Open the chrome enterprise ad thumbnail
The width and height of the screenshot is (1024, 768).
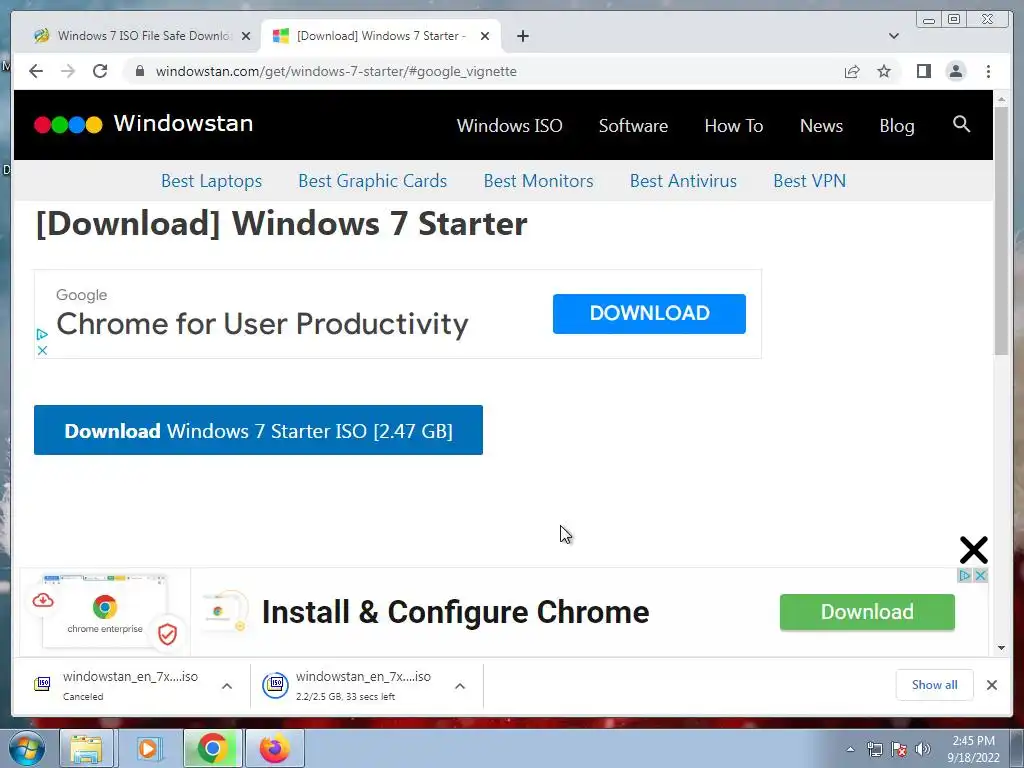tap(104, 611)
